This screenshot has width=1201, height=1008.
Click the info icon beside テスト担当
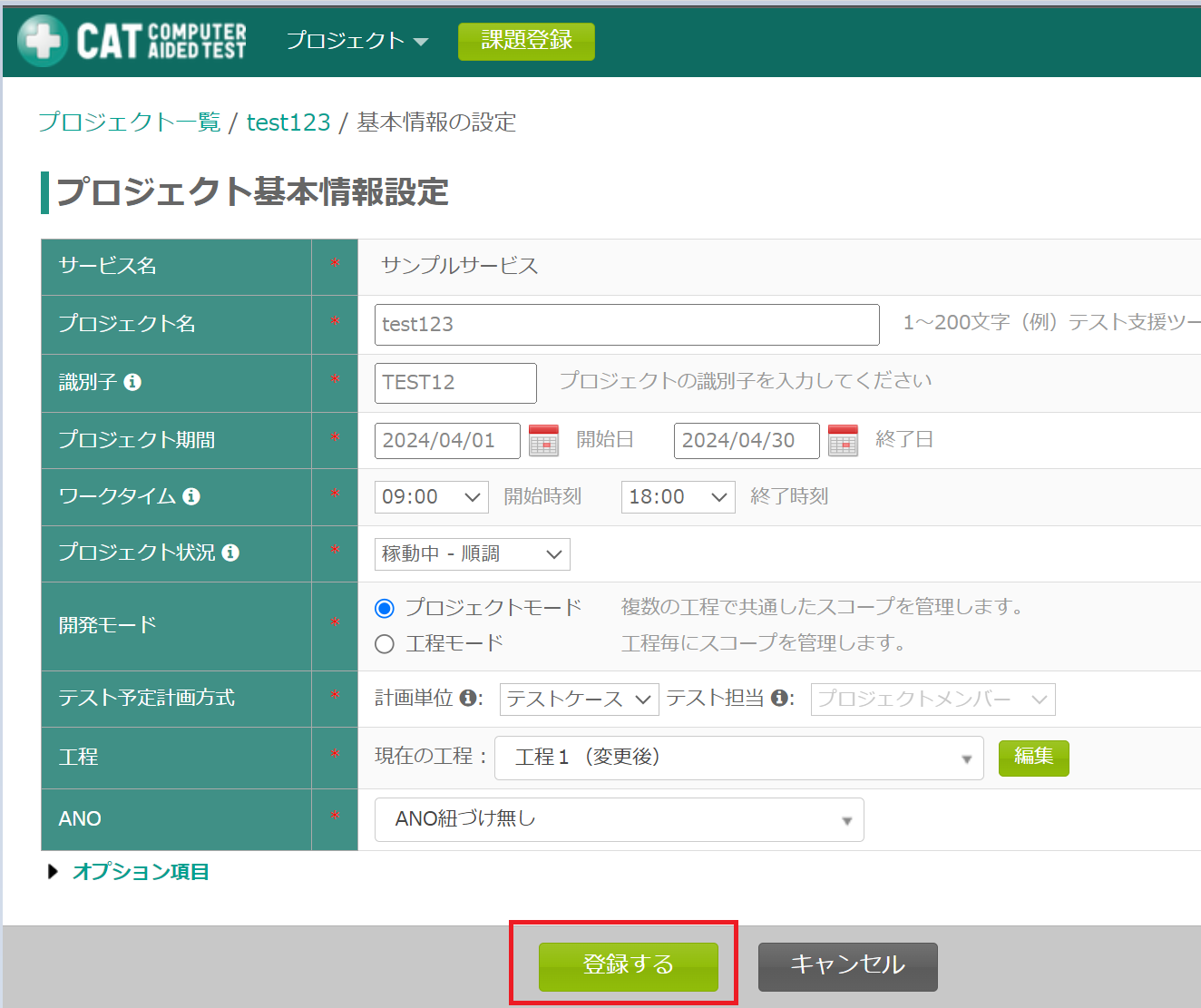(779, 698)
